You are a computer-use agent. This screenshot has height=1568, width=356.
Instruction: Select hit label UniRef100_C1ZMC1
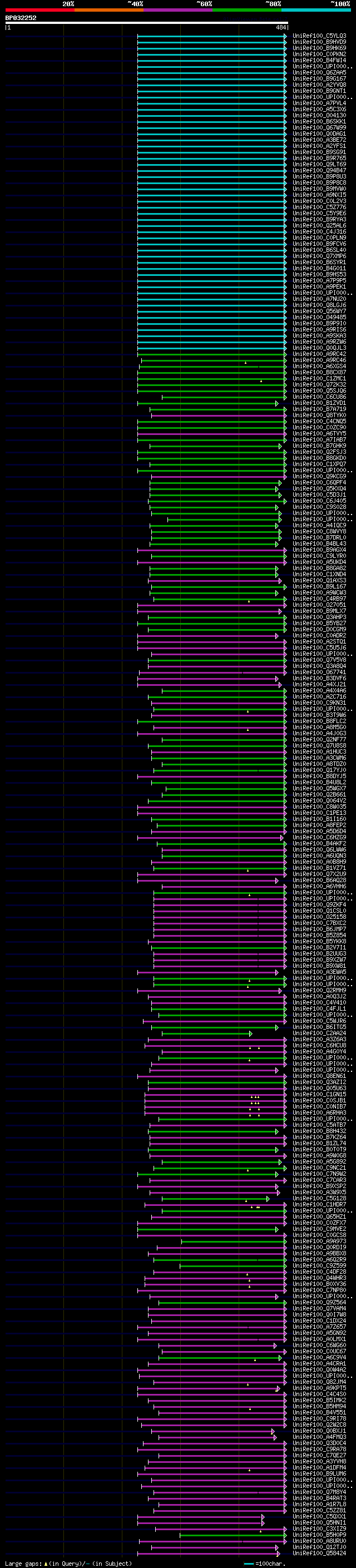click(x=319, y=379)
